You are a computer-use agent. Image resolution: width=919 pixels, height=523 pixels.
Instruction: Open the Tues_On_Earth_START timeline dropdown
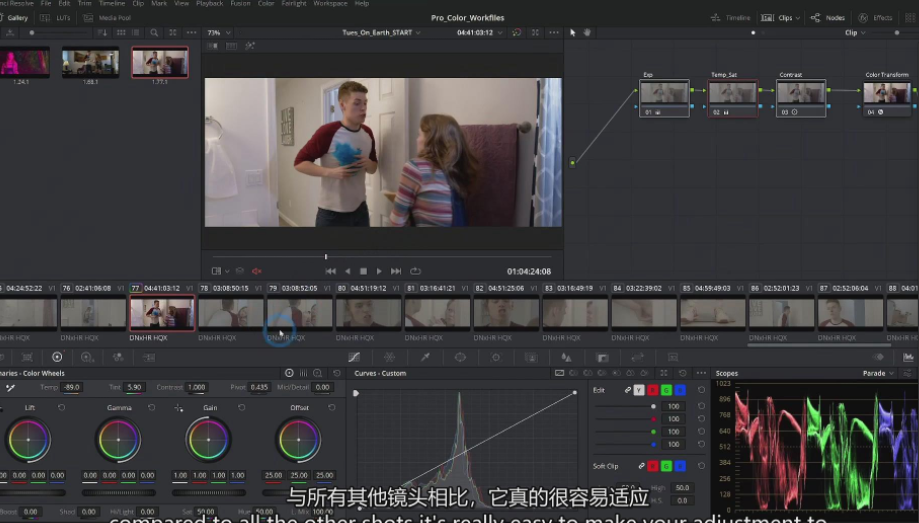[x=382, y=33]
